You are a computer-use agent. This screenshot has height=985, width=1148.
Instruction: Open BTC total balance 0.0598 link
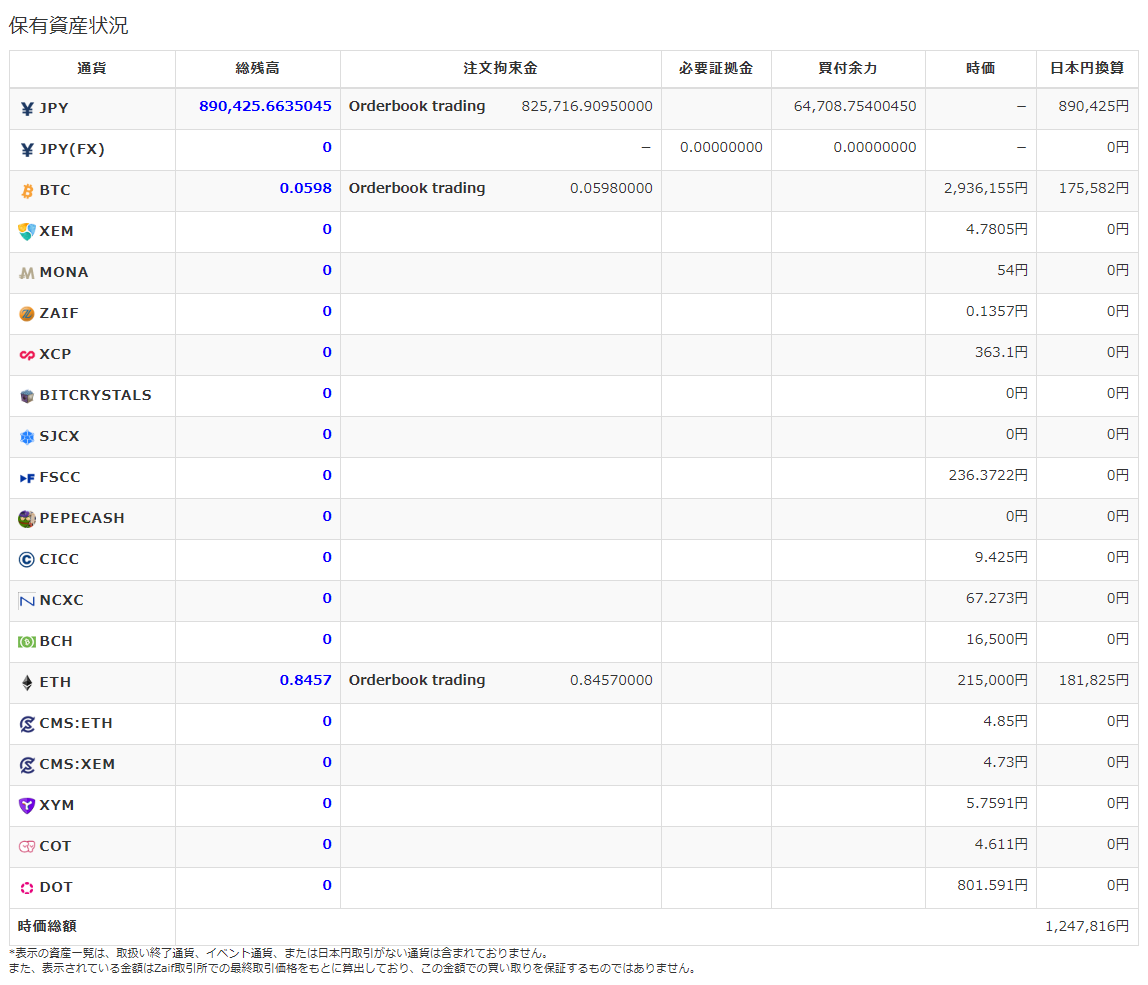(x=305, y=188)
